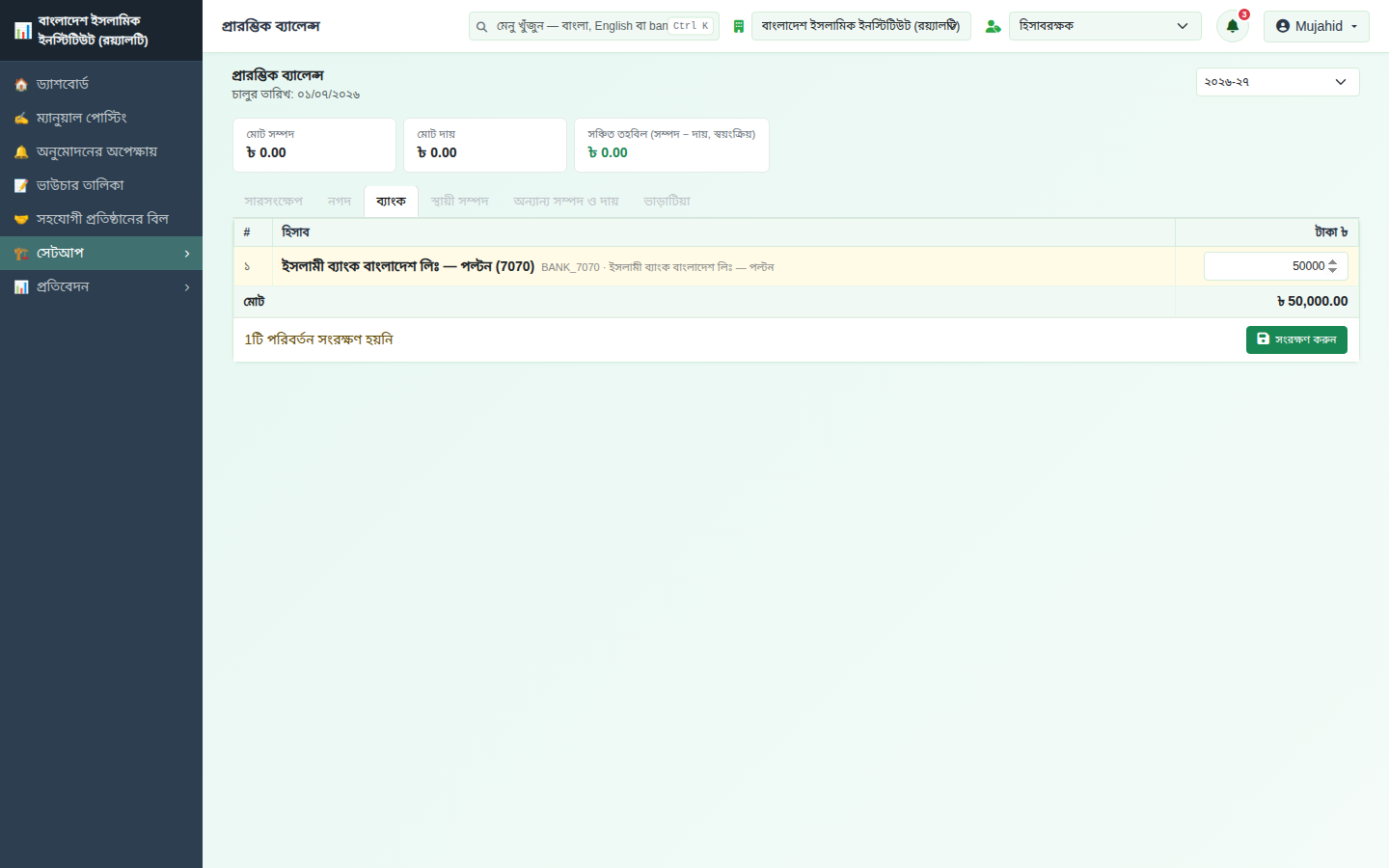
Task: Expand the সেটআপ sidebar submenu chevron
Action: tap(187, 254)
